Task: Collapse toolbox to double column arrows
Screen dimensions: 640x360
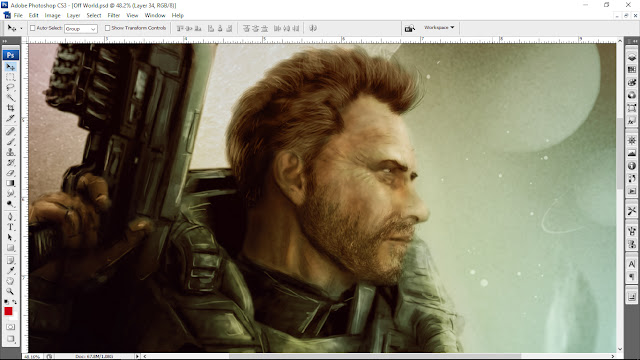Action: point(5,41)
